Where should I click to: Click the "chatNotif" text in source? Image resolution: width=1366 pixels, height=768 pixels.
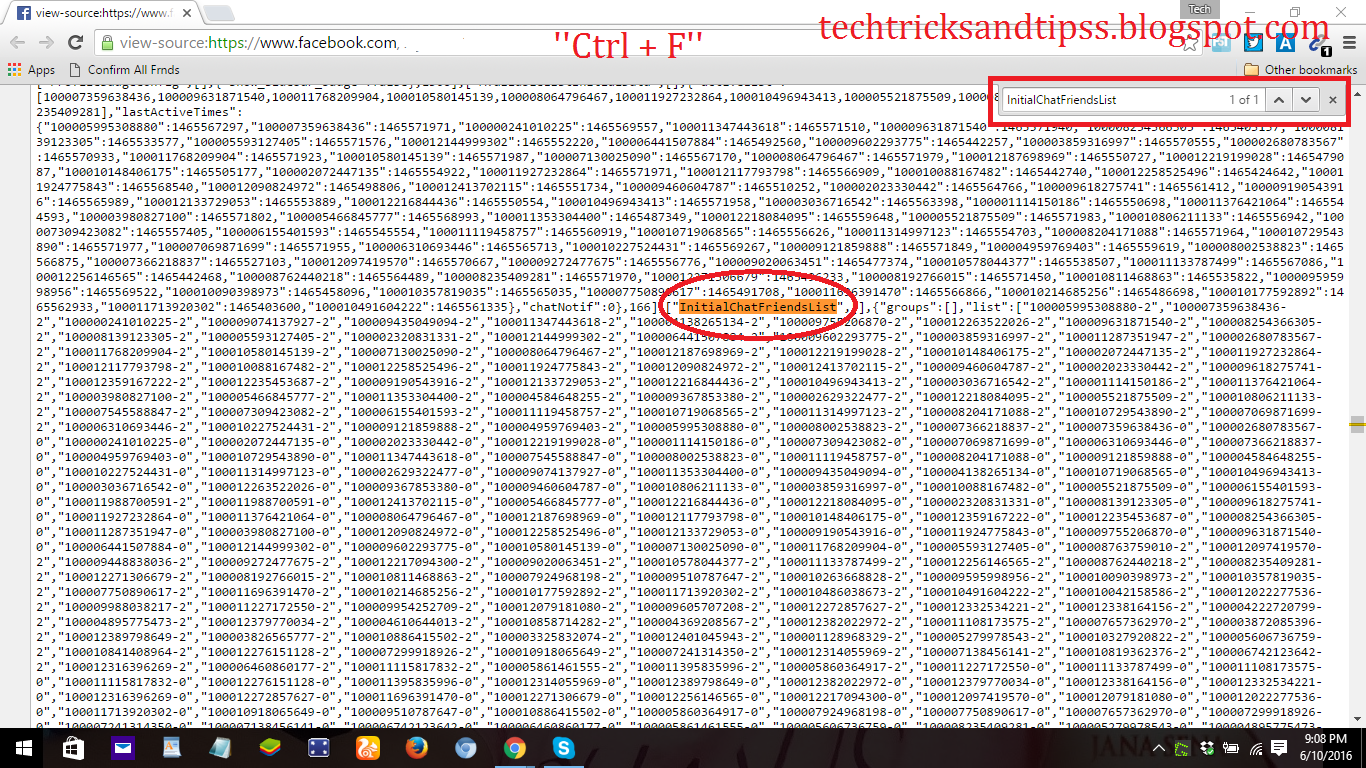[x=567, y=306]
